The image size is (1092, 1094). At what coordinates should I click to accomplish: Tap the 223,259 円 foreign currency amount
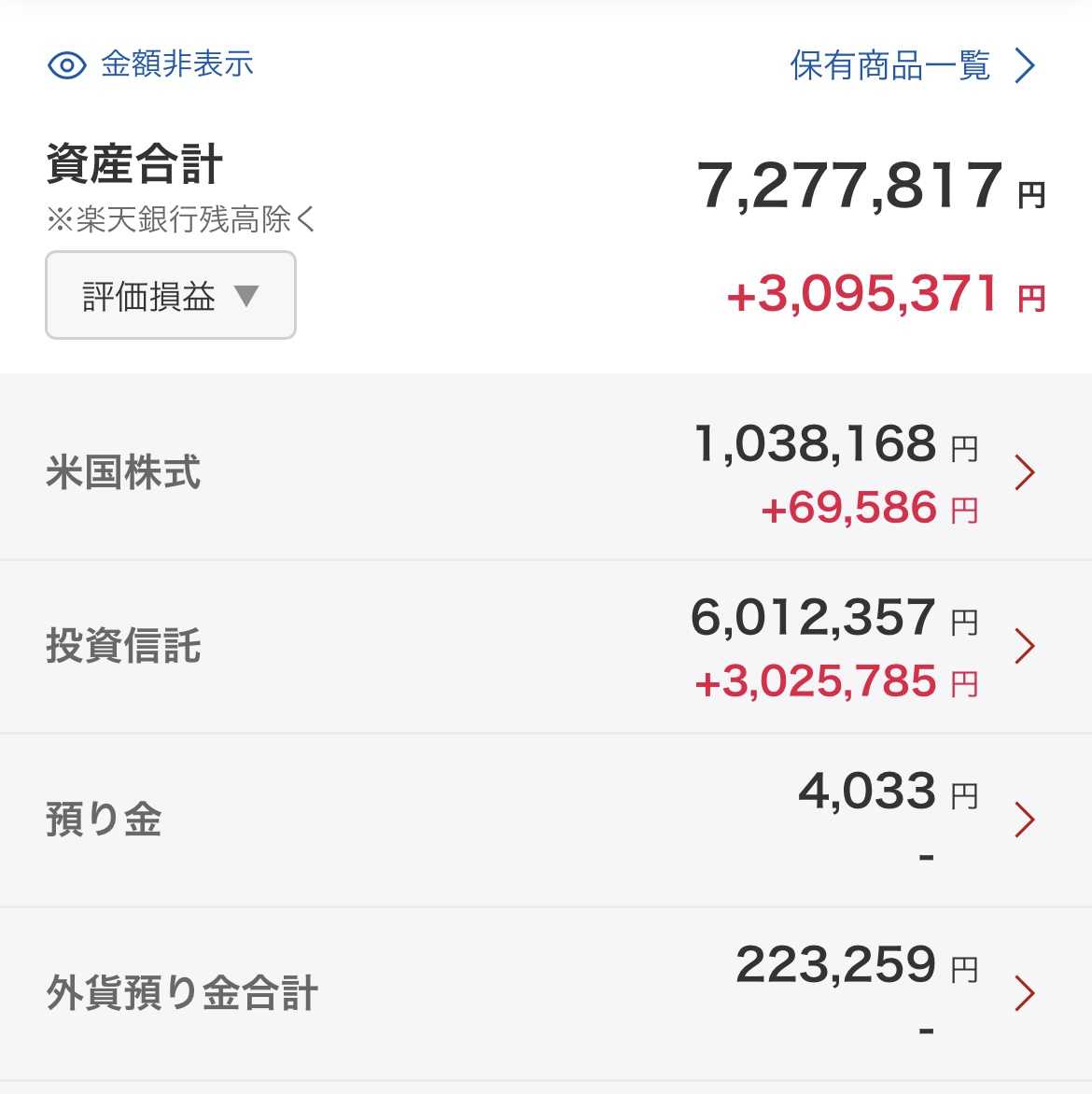855,964
